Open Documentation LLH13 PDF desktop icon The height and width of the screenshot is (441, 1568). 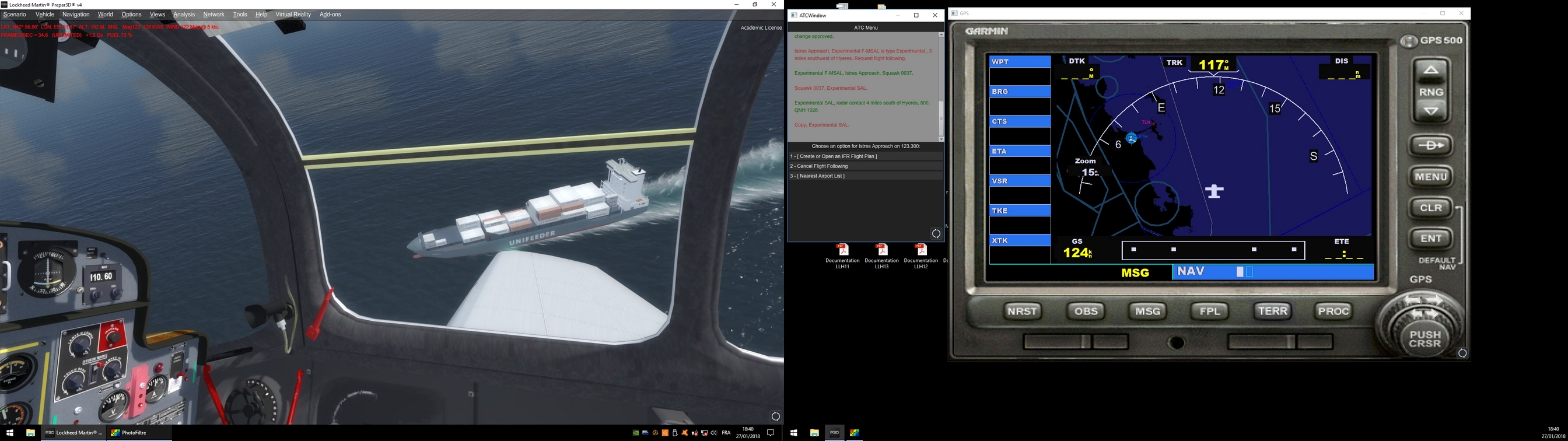pyautogui.click(x=881, y=256)
